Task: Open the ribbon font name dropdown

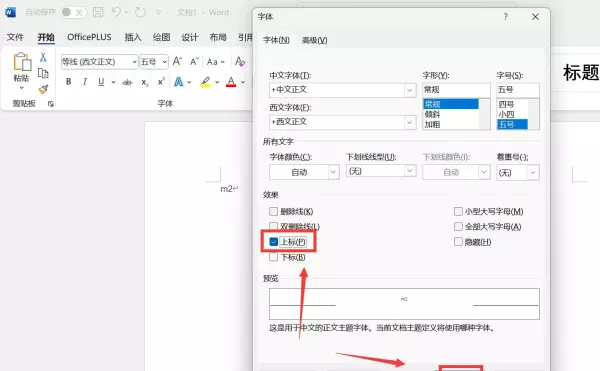Action: click(134, 62)
